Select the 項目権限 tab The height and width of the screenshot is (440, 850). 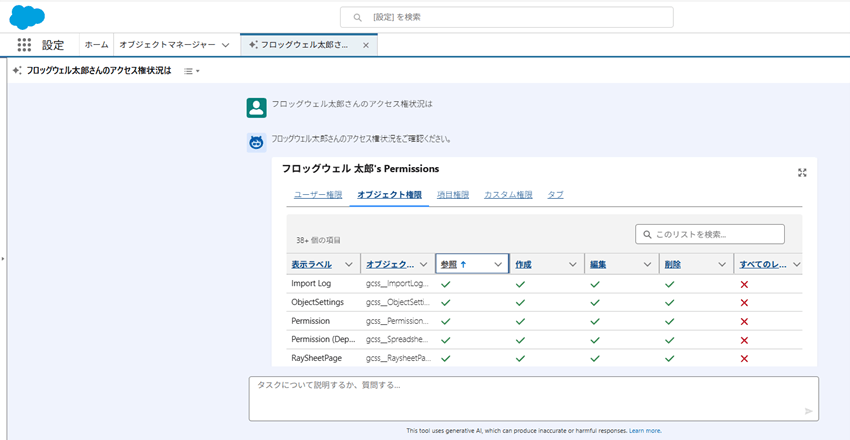click(x=452, y=194)
